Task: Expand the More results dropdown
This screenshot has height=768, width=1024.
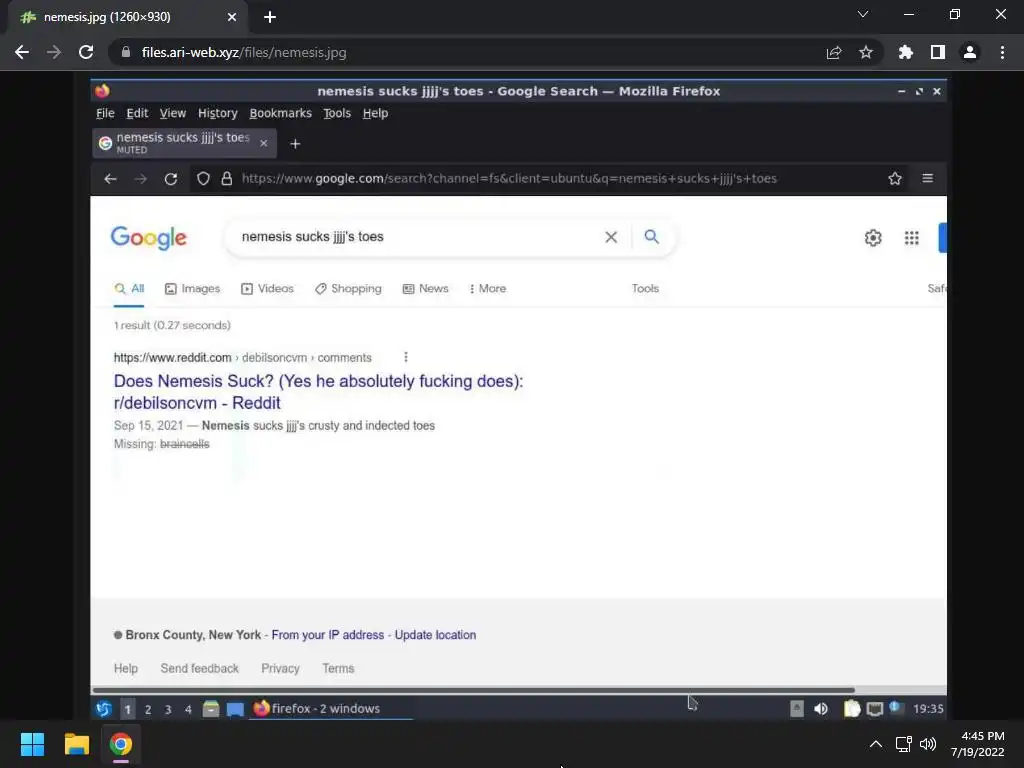Action: (488, 289)
